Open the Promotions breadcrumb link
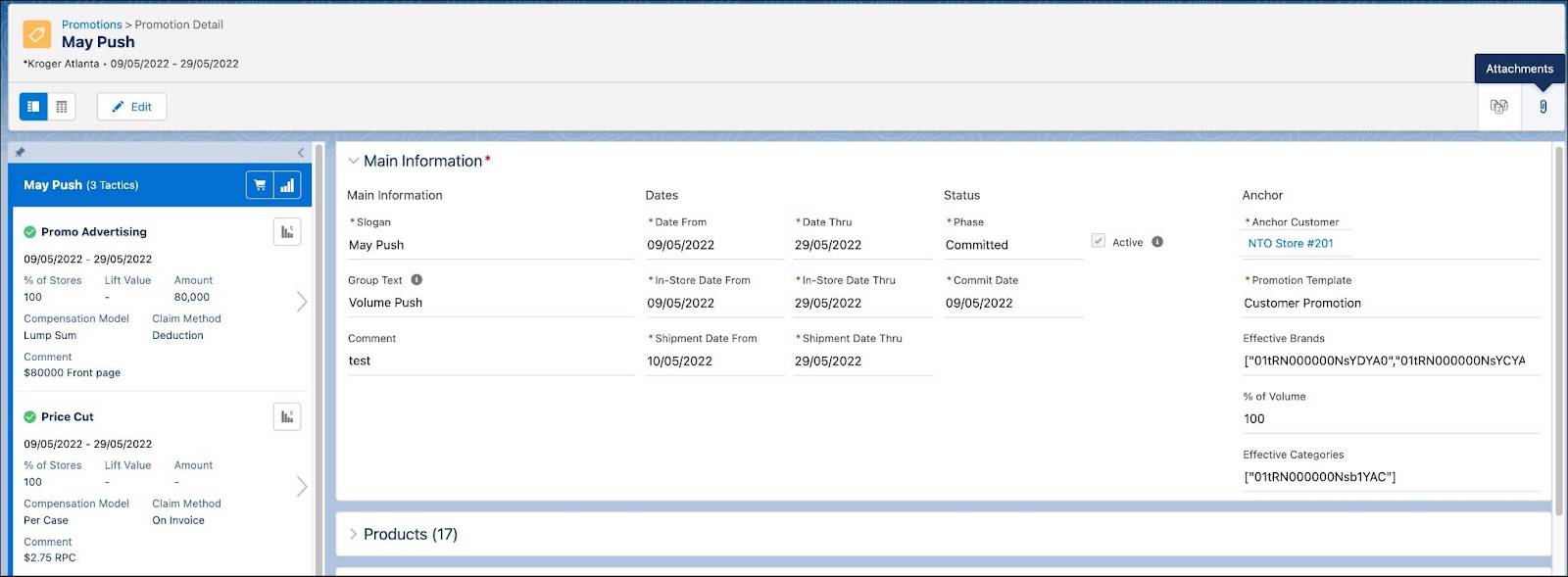The width and height of the screenshot is (1568, 577). (x=92, y=24)
